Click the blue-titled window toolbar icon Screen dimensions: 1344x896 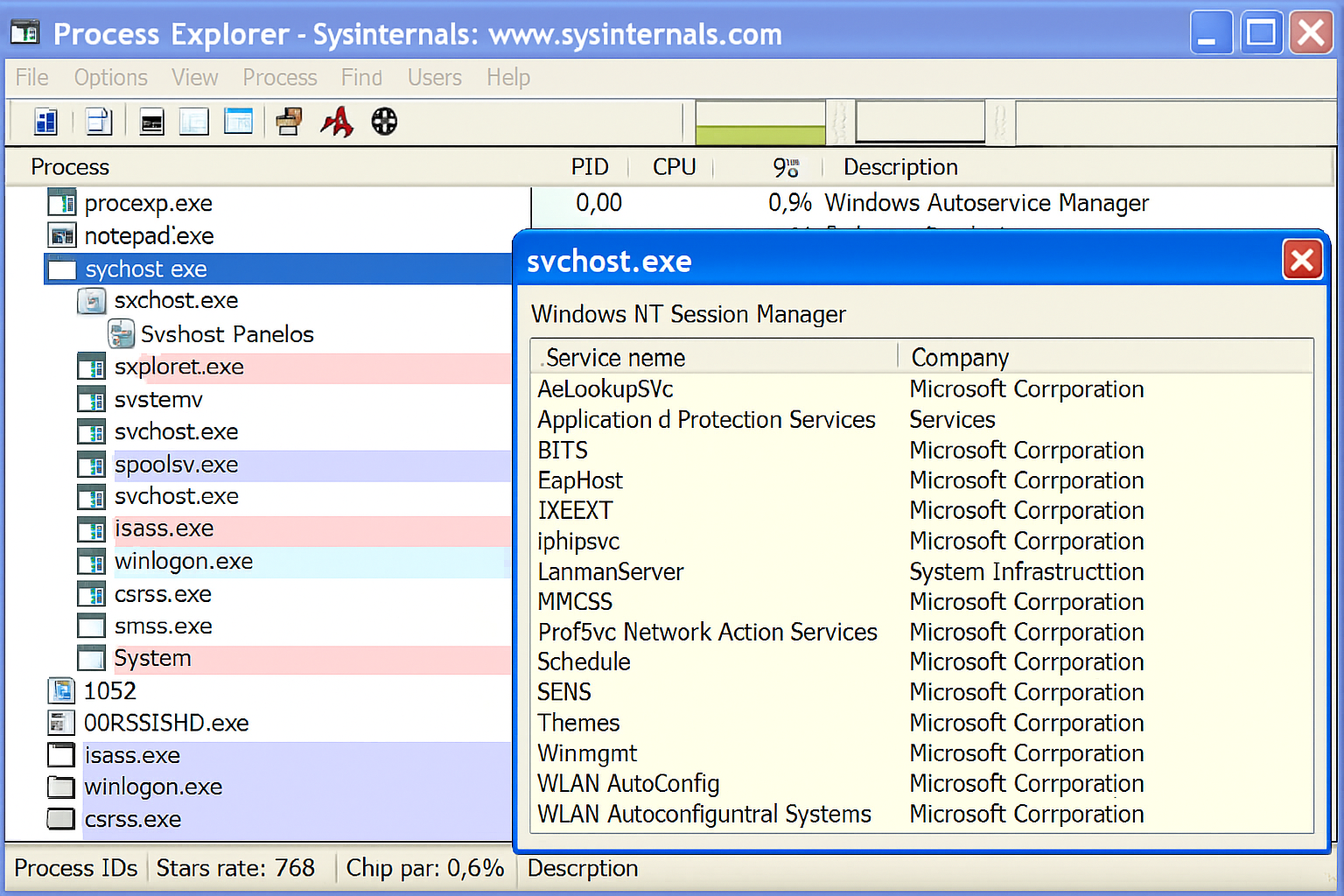[x=238, y=122]
